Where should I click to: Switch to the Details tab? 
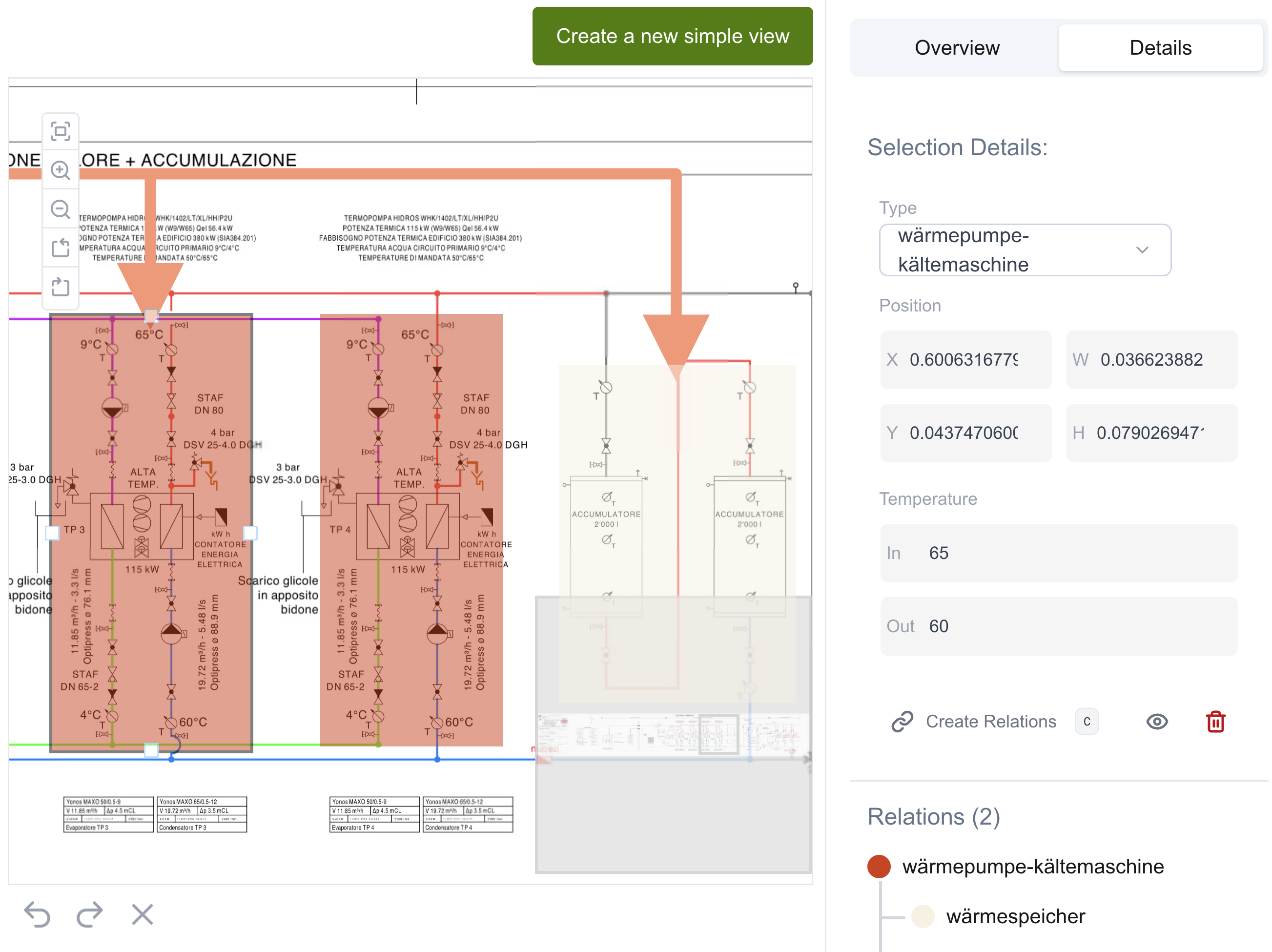1160,47
